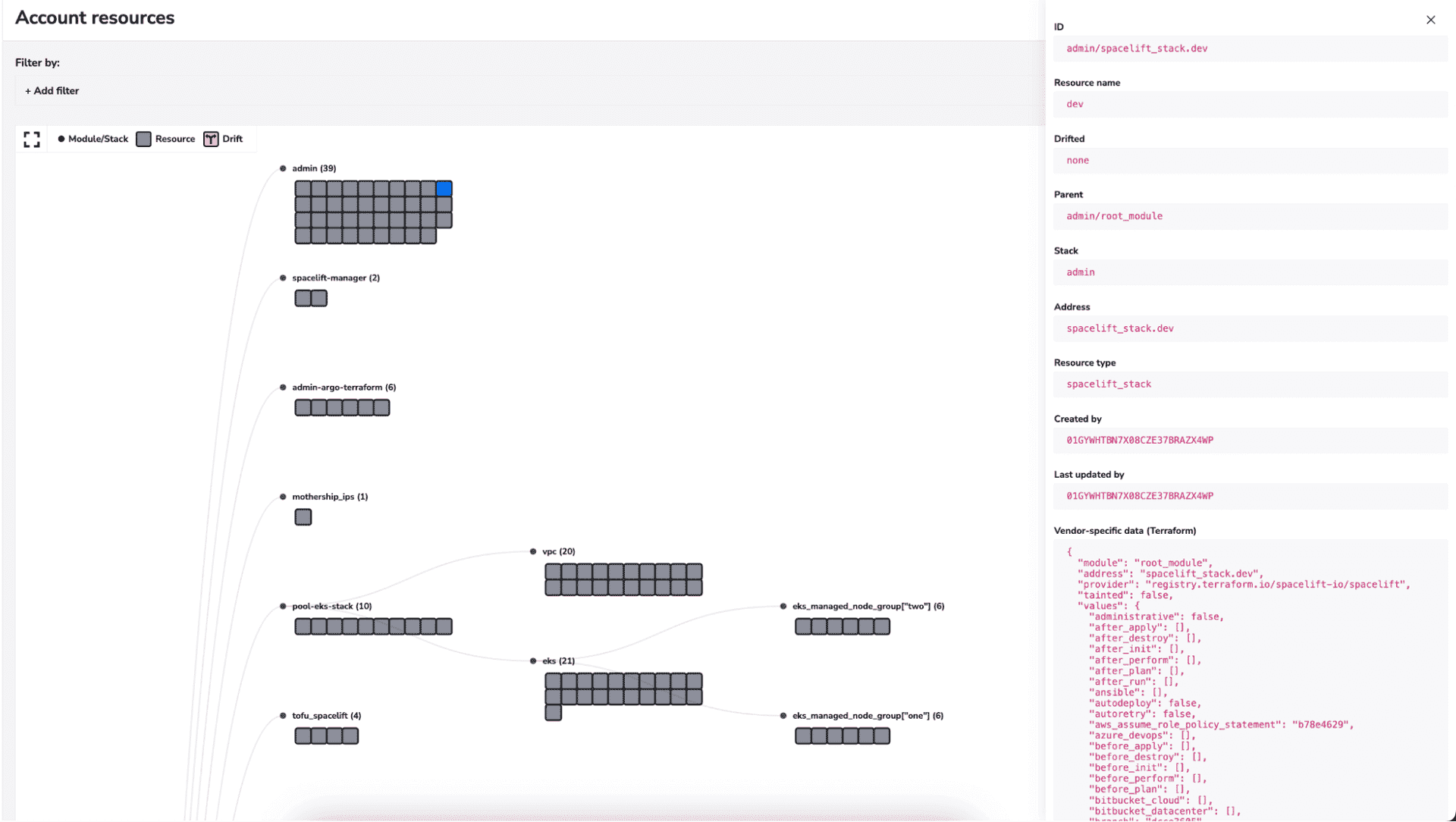Click the Parent value admin/root_module
Image resolution: width=1456 pixels, height=822 pixels.
[x=1250, y=216]
